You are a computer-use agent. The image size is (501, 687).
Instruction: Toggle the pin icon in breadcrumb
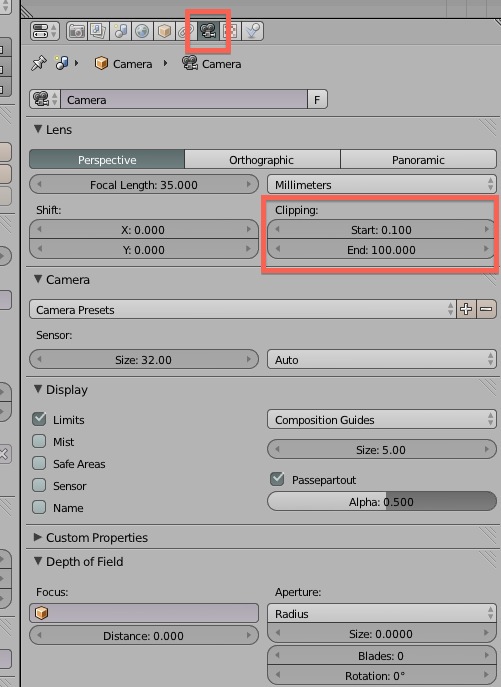tap(39, 63)
